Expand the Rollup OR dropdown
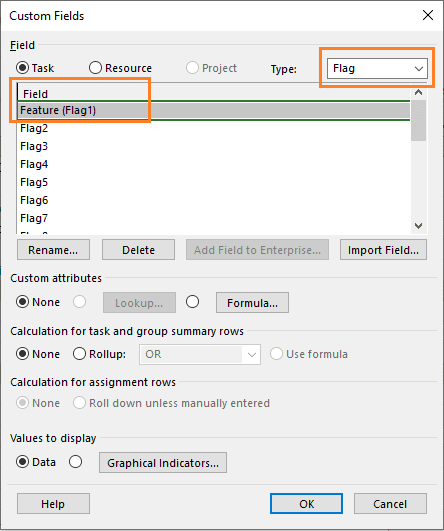The height and width of the screenshot is (531, 444). [200, 354]
